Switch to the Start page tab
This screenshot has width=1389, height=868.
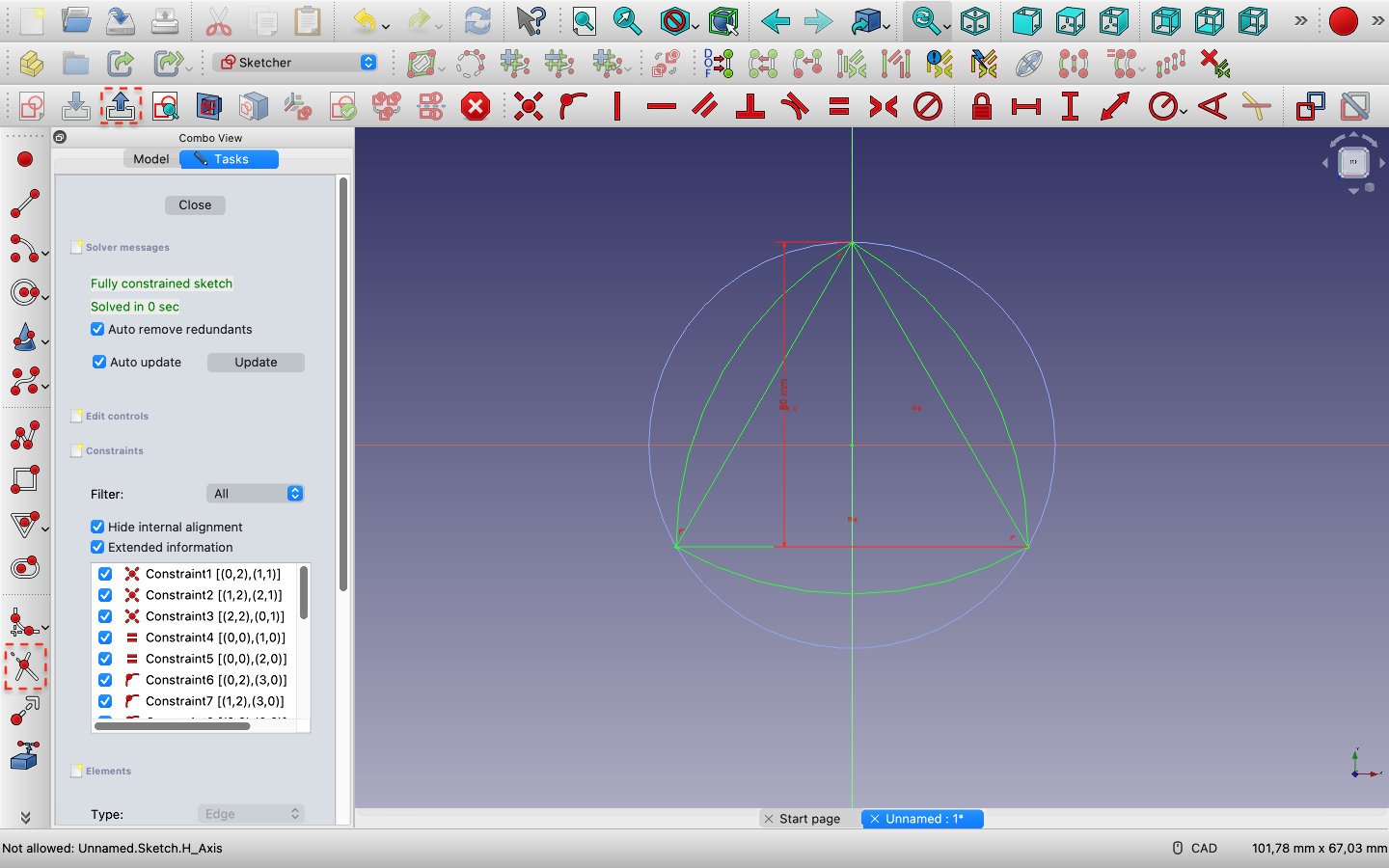[x=808, y=819]
